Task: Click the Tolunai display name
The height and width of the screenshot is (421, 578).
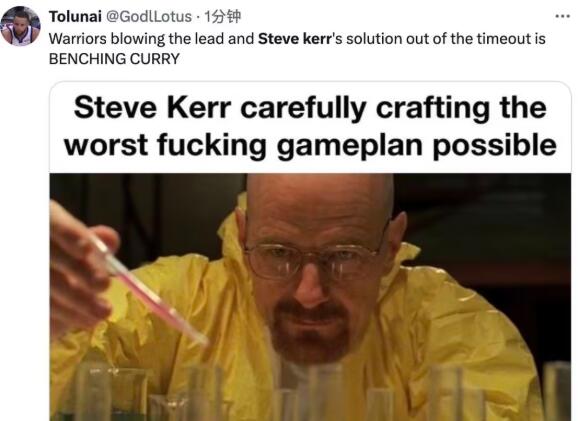Action: click(75, 17)
